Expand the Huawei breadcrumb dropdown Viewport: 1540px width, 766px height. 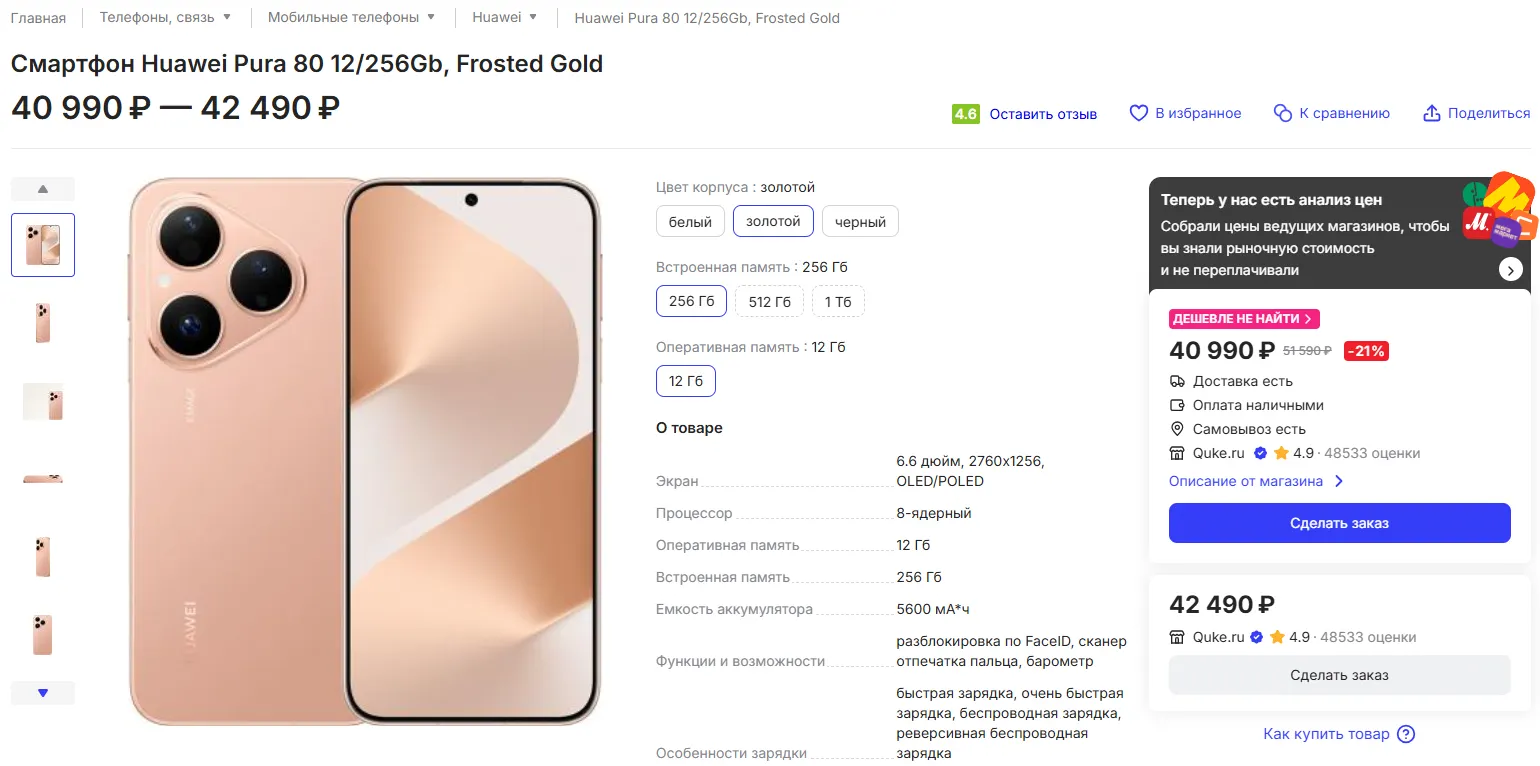533,17
